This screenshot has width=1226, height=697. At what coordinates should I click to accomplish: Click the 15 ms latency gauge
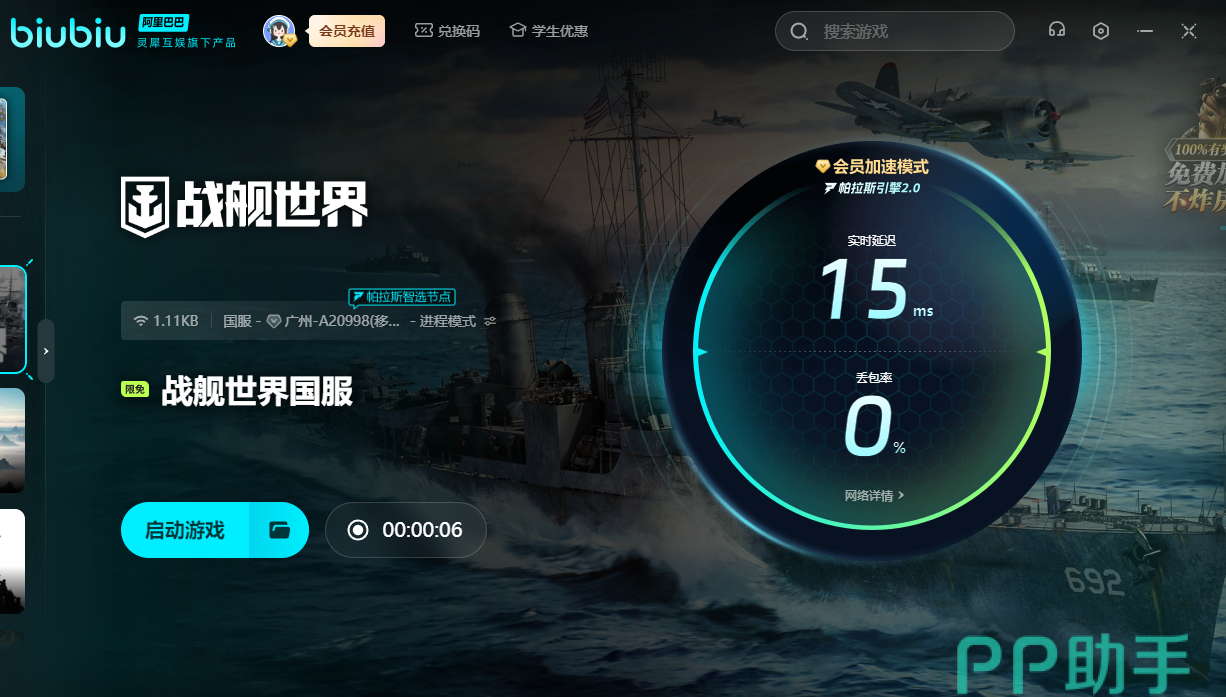(x=865, y=288)
